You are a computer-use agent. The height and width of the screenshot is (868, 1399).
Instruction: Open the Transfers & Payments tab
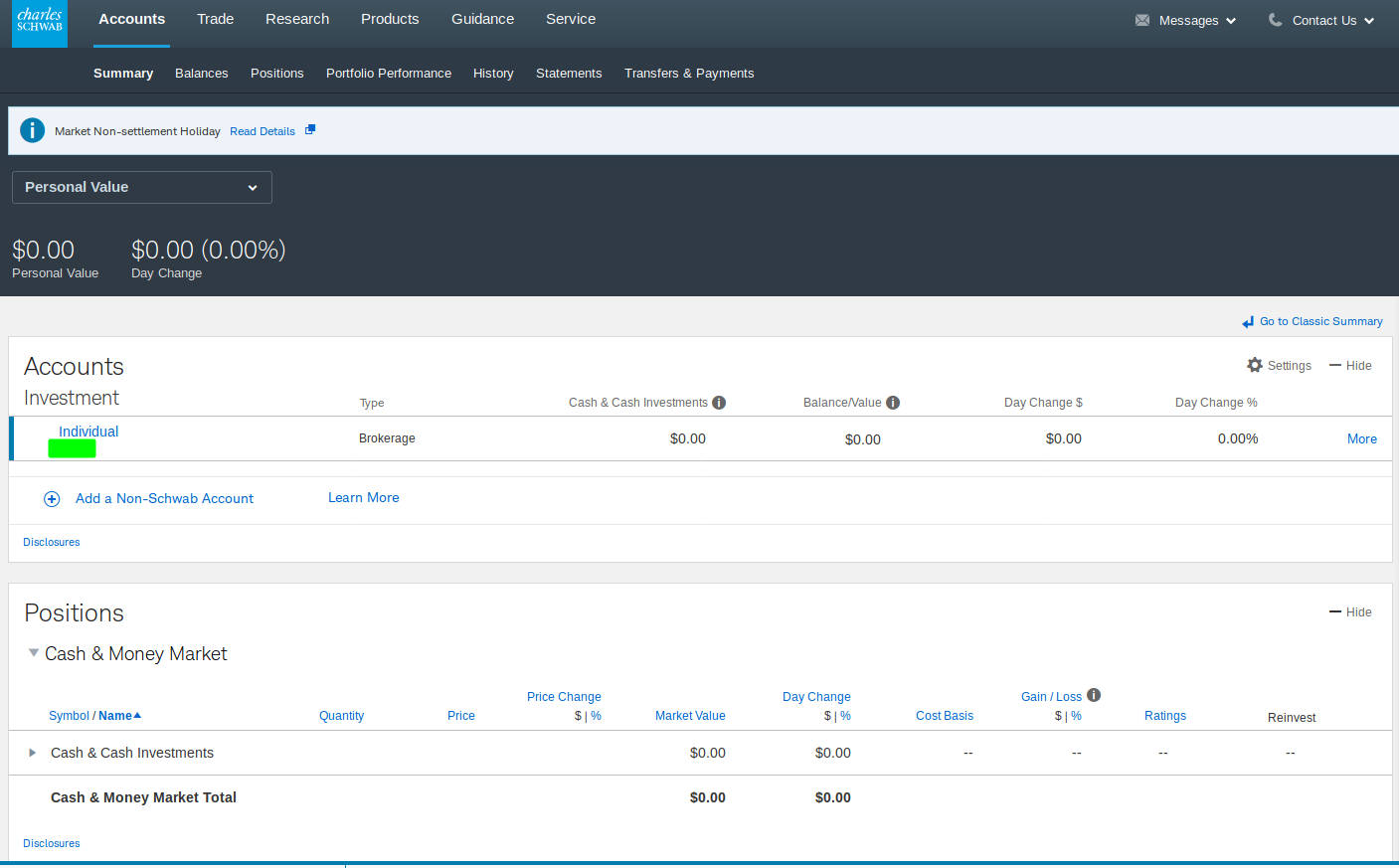coord(689,74)
